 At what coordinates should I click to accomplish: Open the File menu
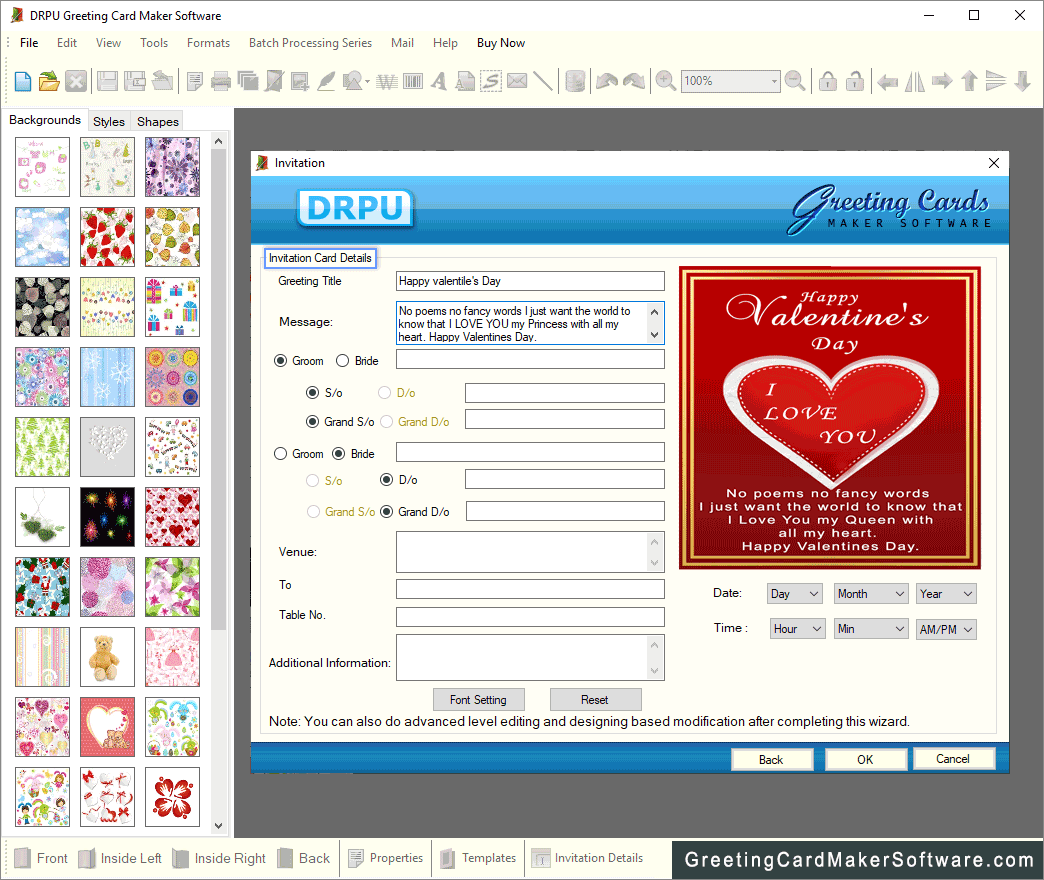(x=29, y=43)
